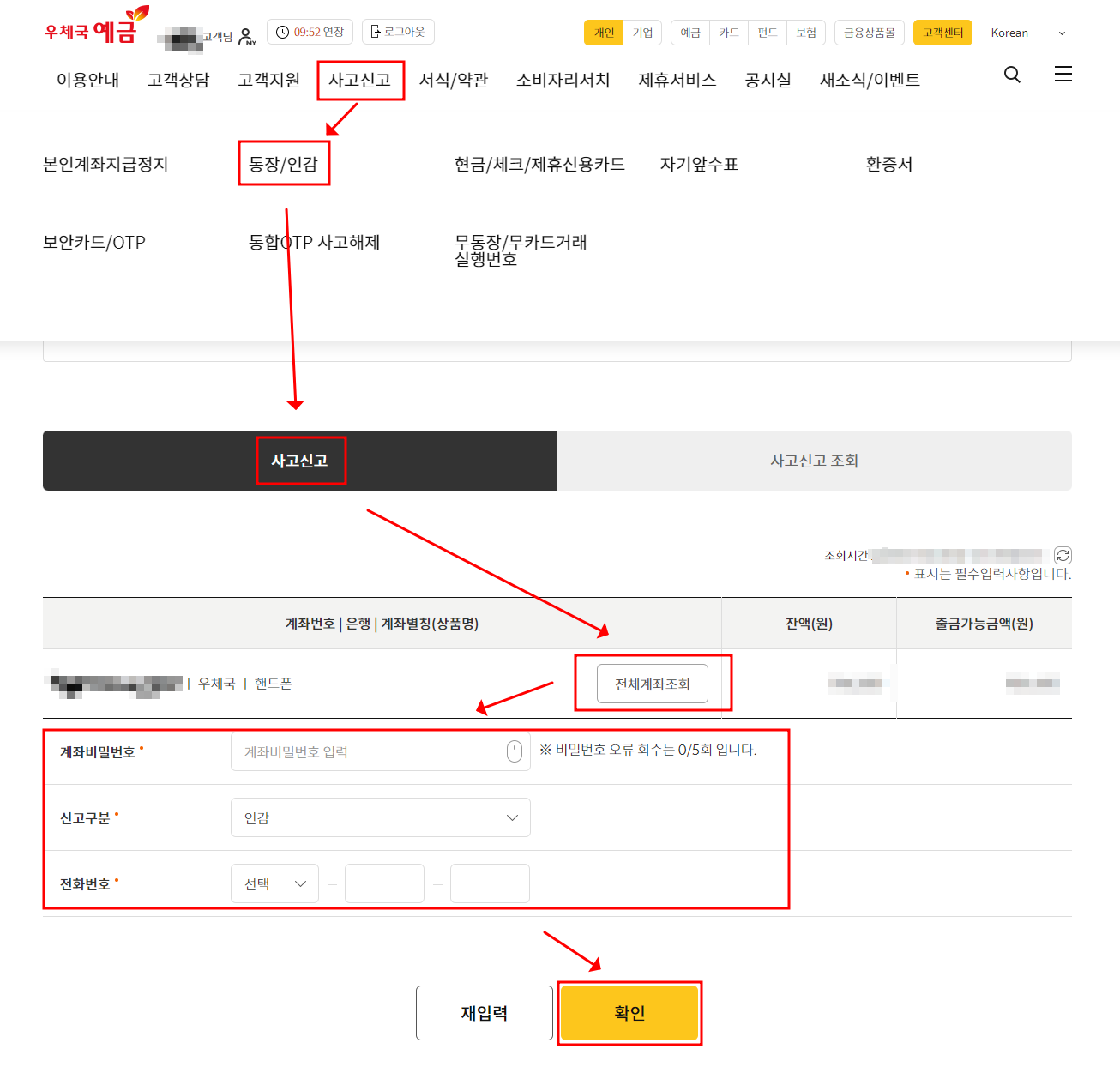1120x1067 pixels.
Task: Open 고객센터 customer center
Action: 942,32
